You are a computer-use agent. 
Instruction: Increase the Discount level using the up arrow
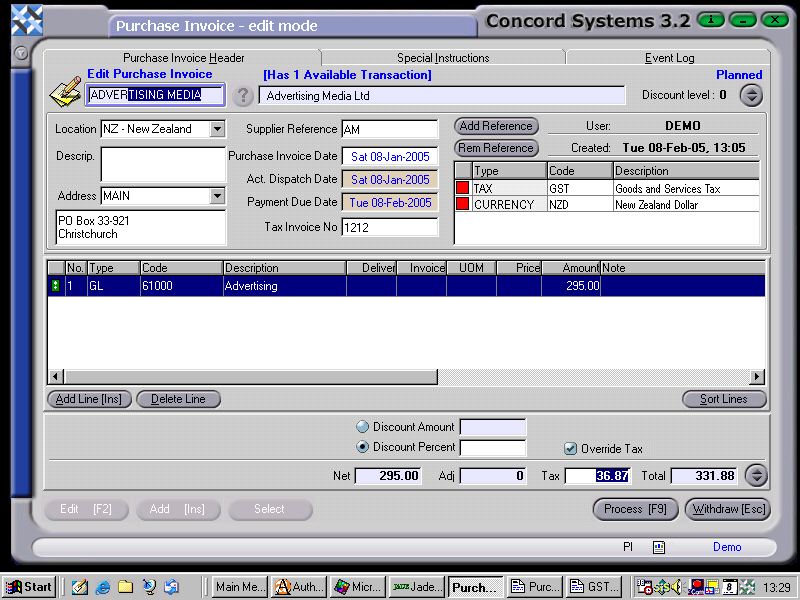[x=751, y=90]
